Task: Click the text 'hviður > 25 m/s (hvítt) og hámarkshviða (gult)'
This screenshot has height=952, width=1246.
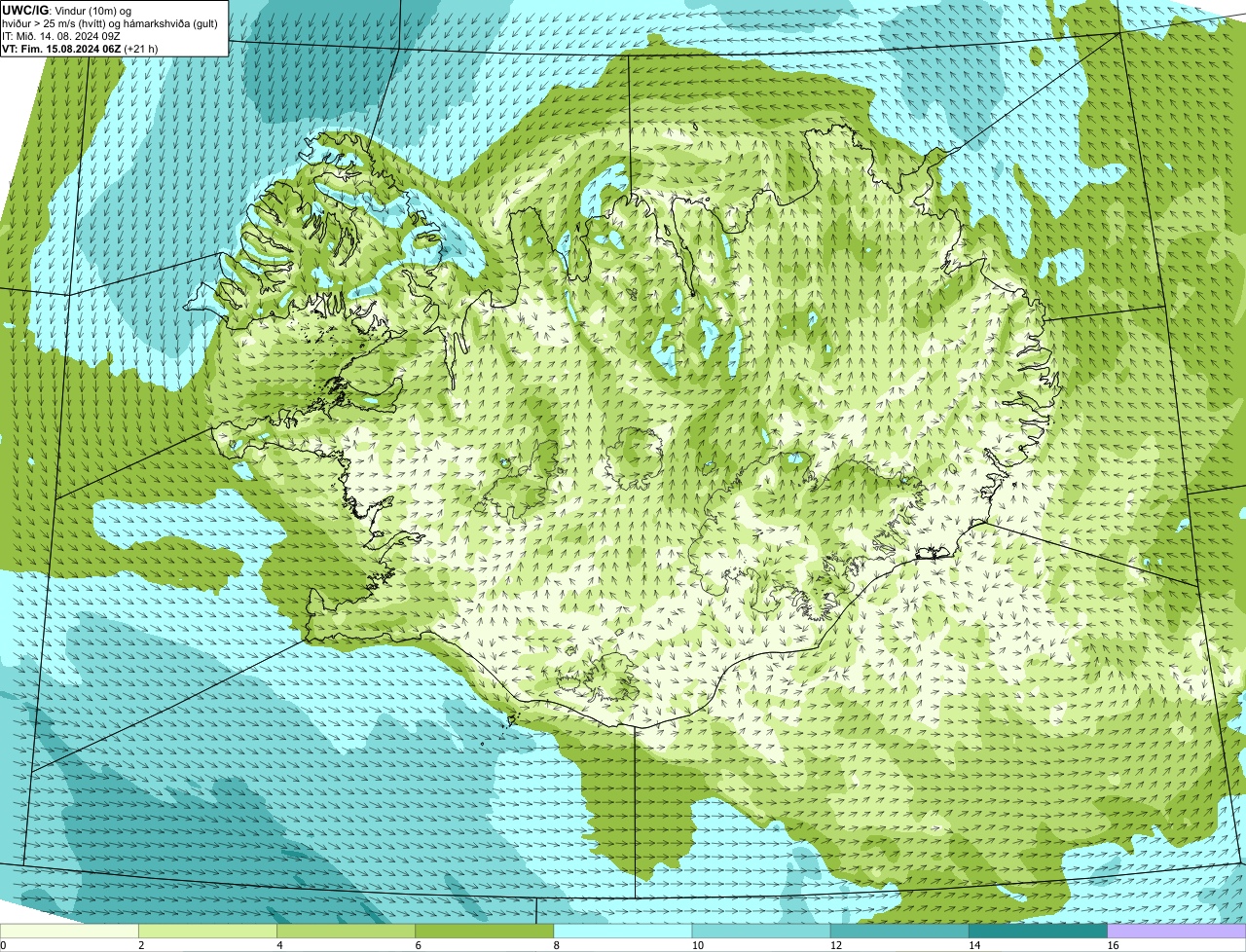Action: click(x=110, y=22)
